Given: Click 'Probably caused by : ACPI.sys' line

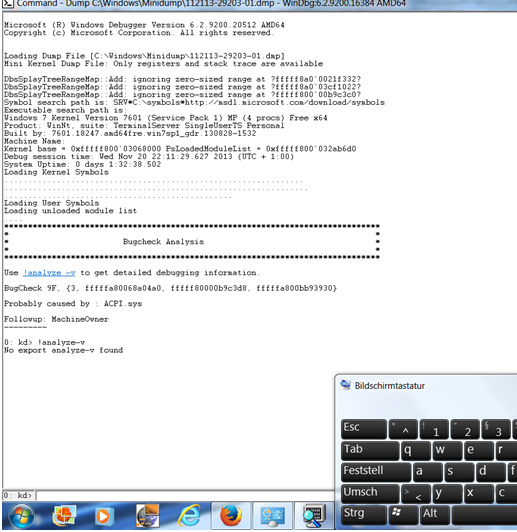Looking at the screenshot, I should point(73,304).
